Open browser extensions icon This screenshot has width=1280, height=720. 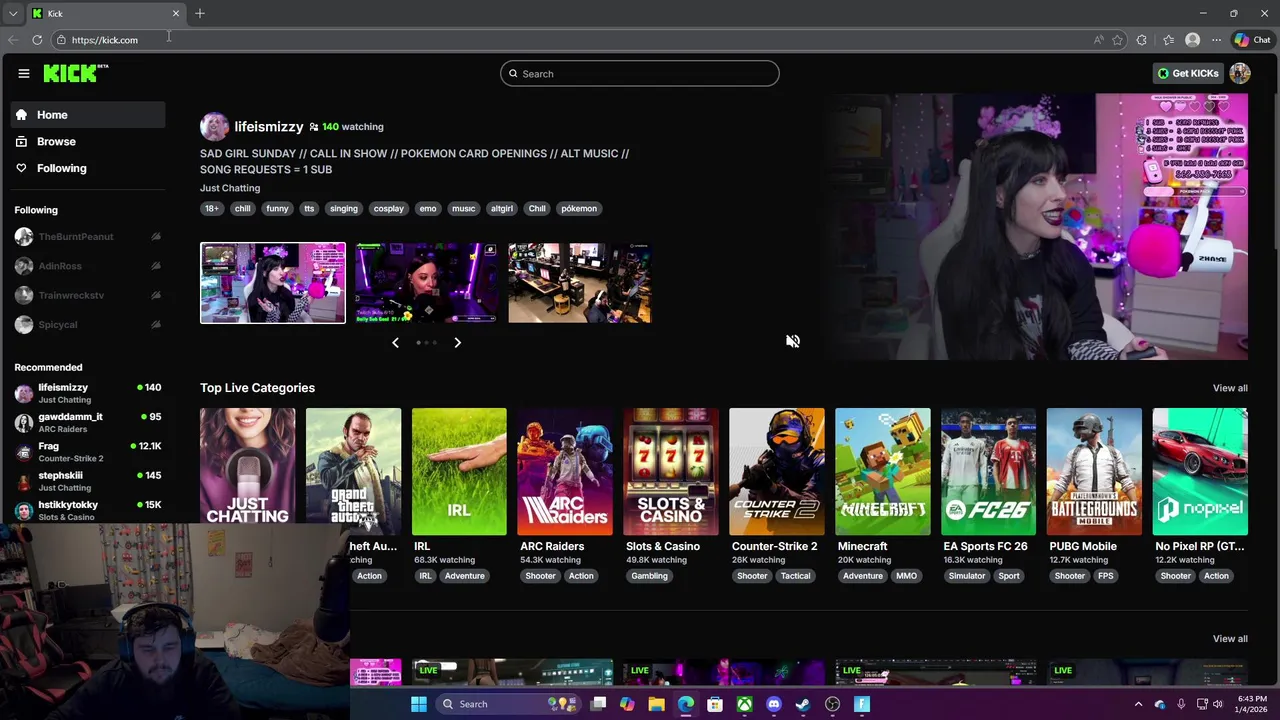pos(1142,40)
